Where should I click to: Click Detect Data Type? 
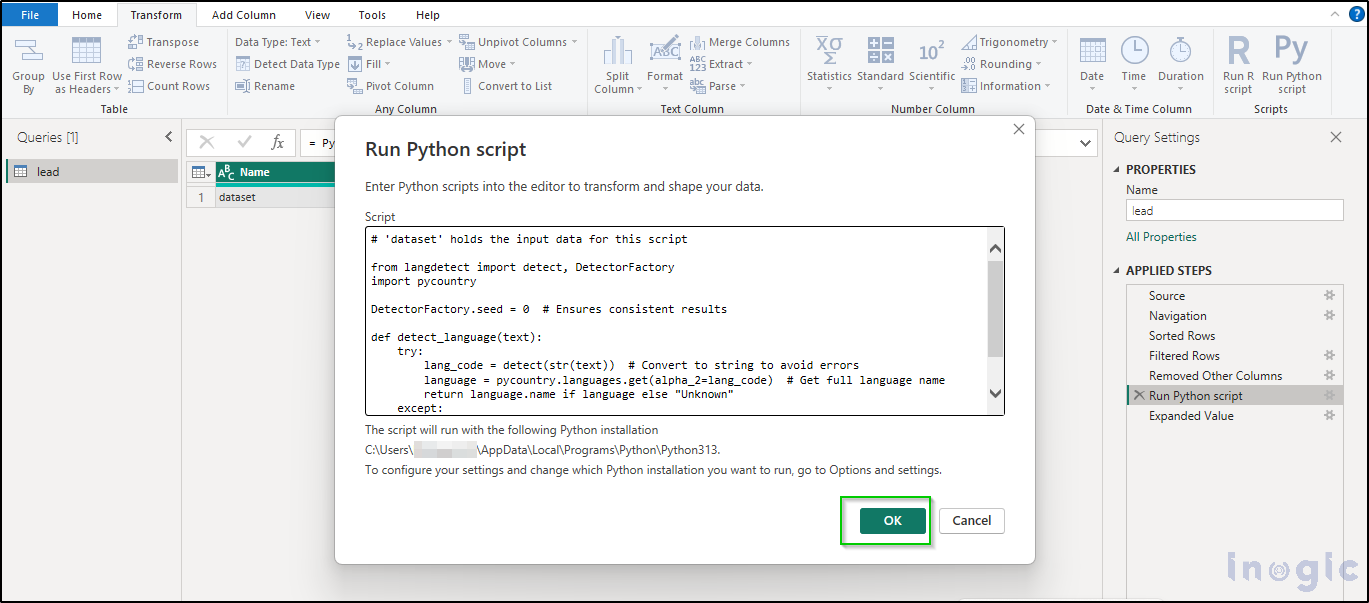pos(288,64)
